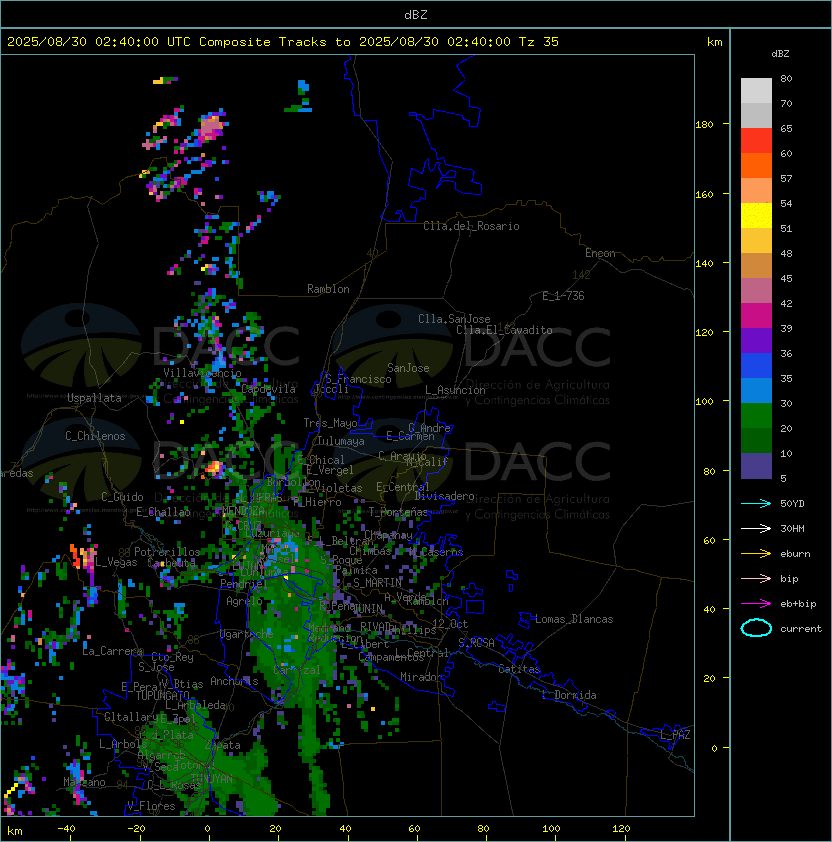Click the 'TUPUNGATO' map label
The width and height of the screenshot is (832, 842).
162,696
